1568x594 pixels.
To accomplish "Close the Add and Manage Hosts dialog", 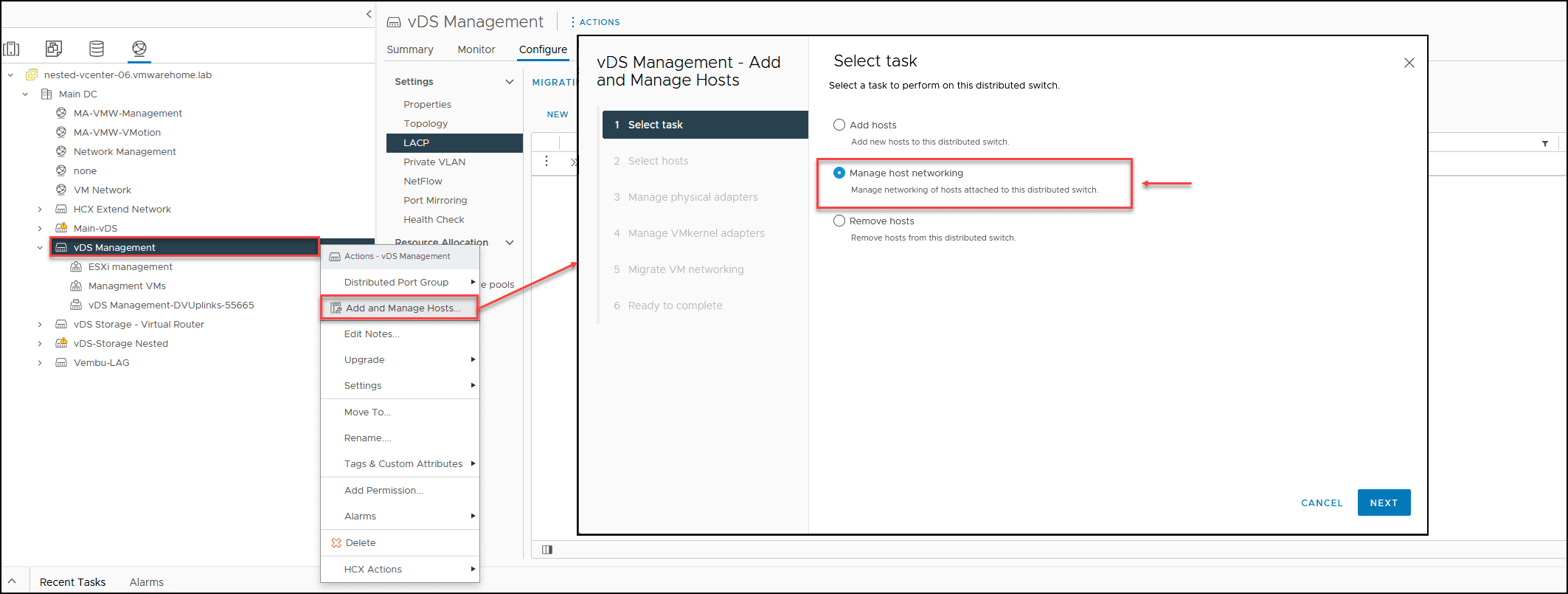I will [x=1409, y=63].
